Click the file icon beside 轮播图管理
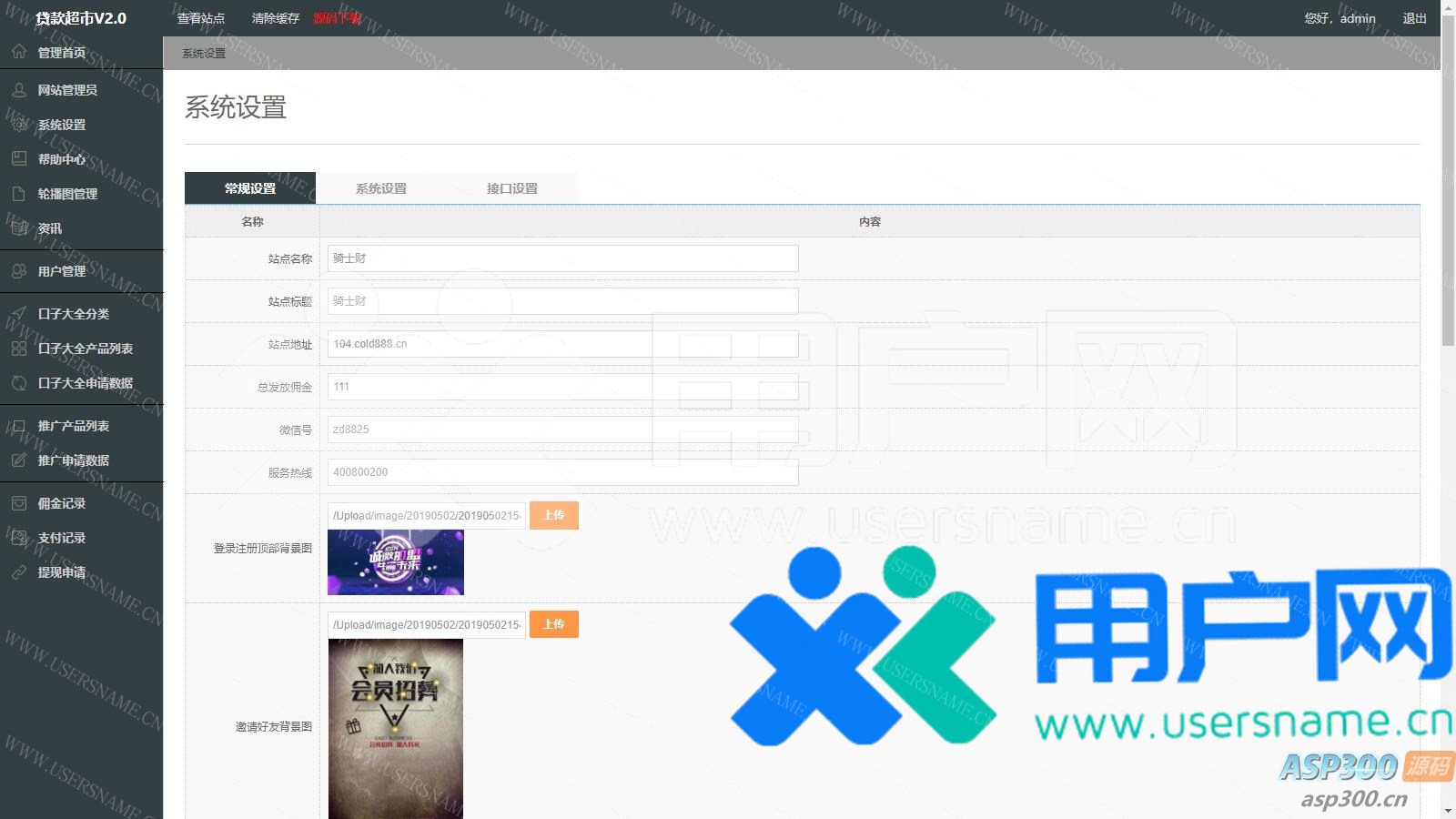This screenshot has width=1456, height=819. (x=19, y=194)
